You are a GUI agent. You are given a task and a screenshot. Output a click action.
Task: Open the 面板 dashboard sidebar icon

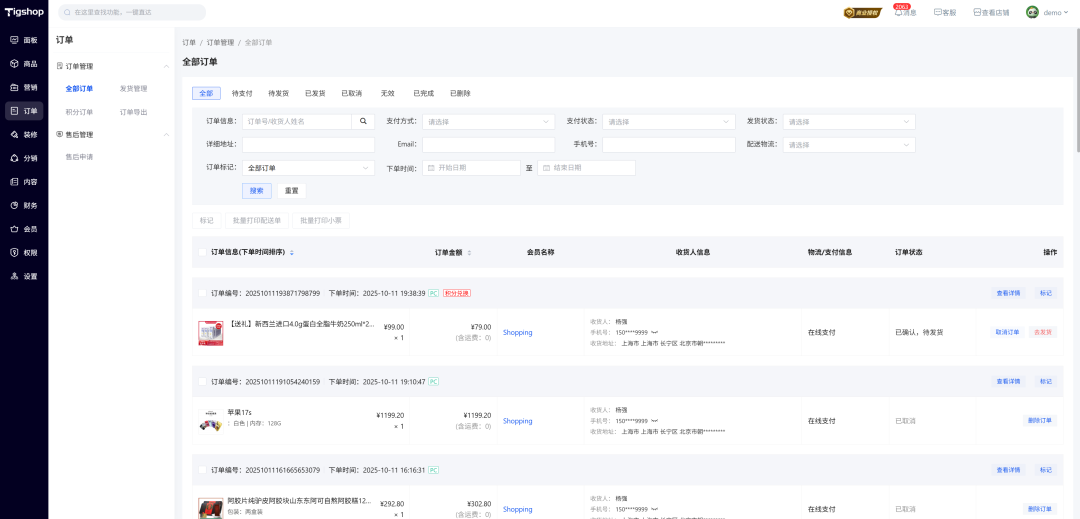(x=14, y=40)
